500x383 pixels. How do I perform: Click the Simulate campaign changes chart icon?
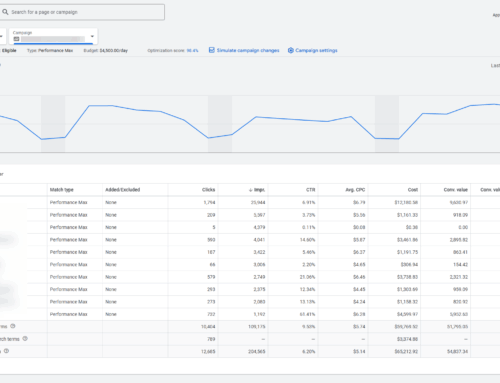click(212, 50)
